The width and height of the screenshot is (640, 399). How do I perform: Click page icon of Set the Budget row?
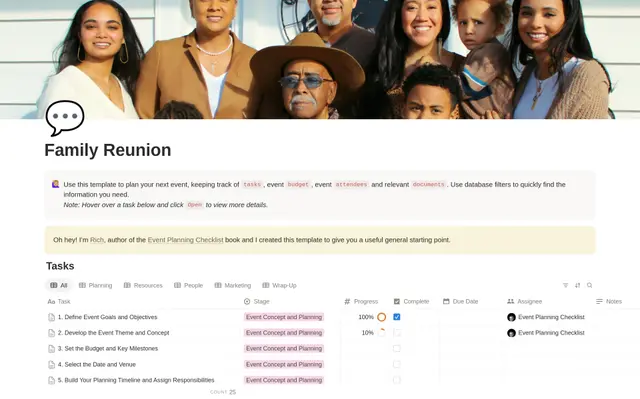coord(51,348)
